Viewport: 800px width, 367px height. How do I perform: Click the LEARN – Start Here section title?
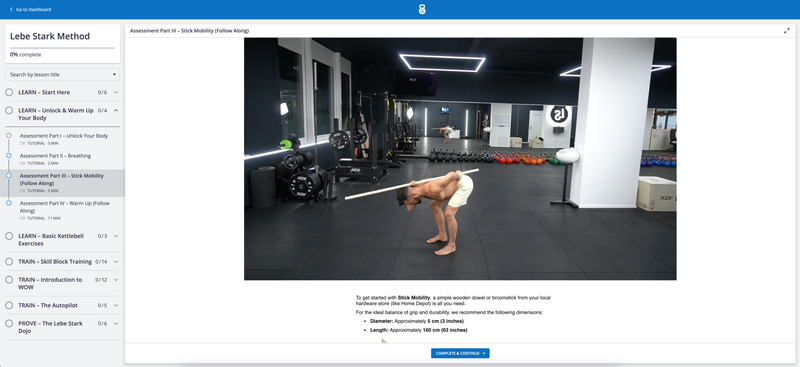pyautogui.click(x=44, y=92)
